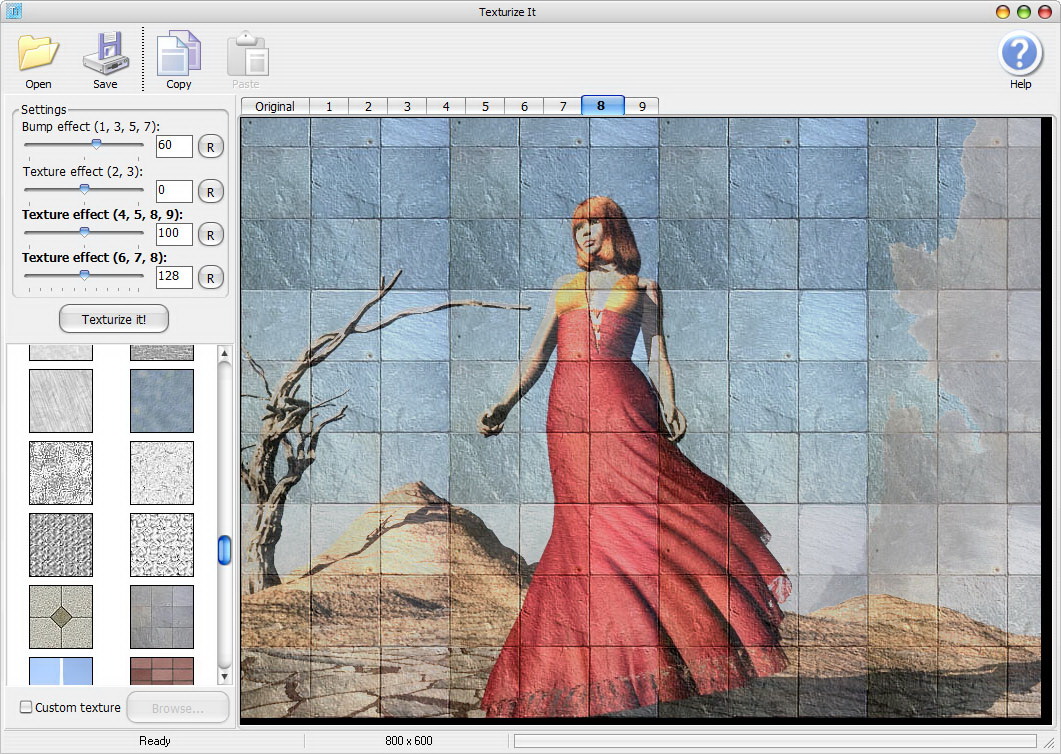This screenshot has height=754, width=1061.
Task: Open Help via the question mark icon
Action: point(1020,53)
